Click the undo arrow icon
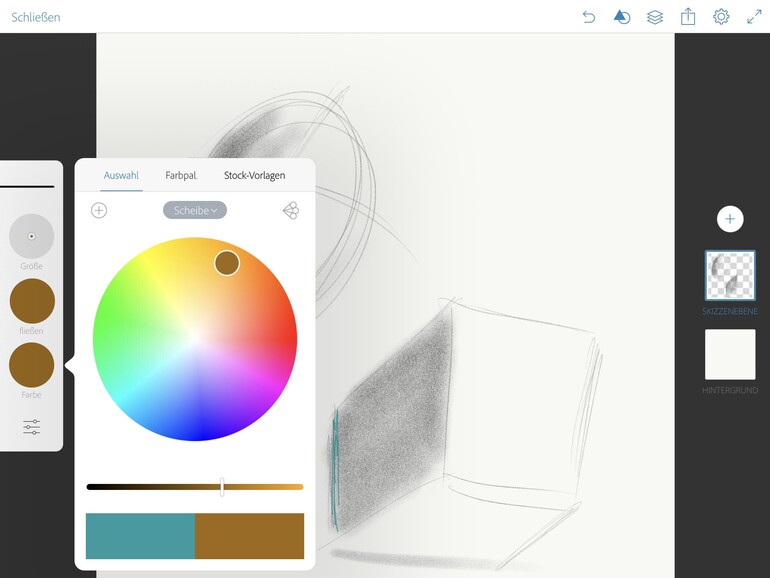This screenshot has width=770, height=578. coord(588,17)
